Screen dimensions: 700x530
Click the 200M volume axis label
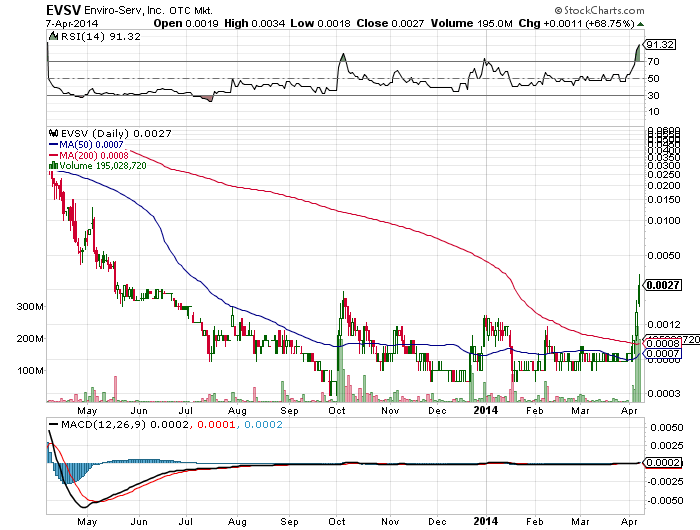click(30, 339)
